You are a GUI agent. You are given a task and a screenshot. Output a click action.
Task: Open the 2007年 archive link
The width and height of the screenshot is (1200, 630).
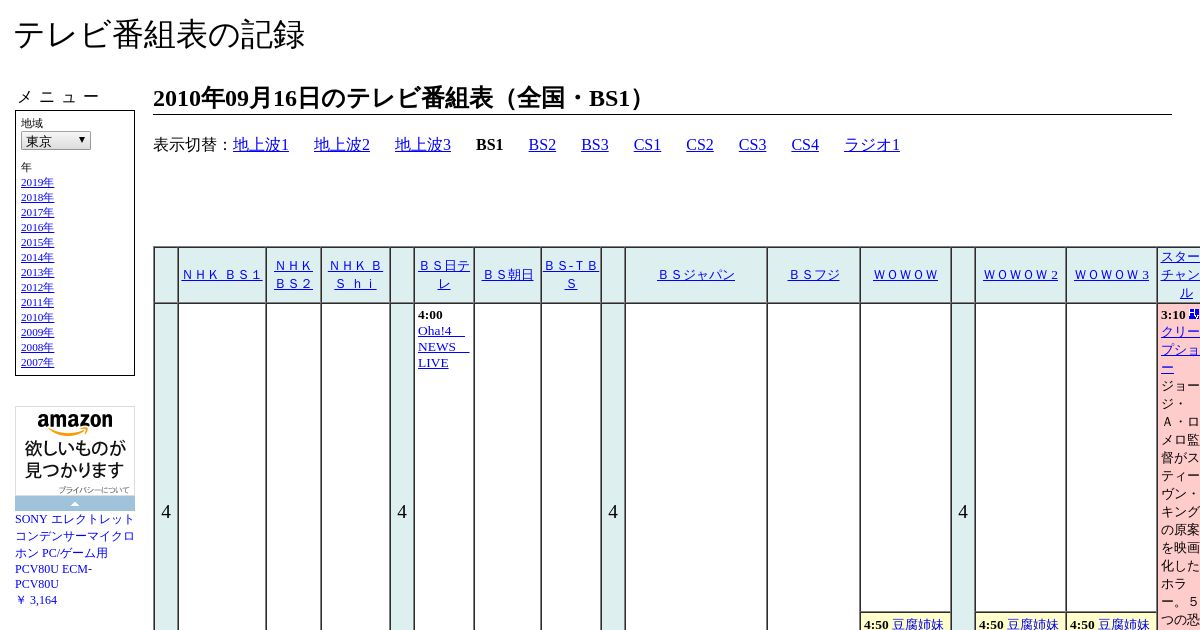[x=37, y=362]
